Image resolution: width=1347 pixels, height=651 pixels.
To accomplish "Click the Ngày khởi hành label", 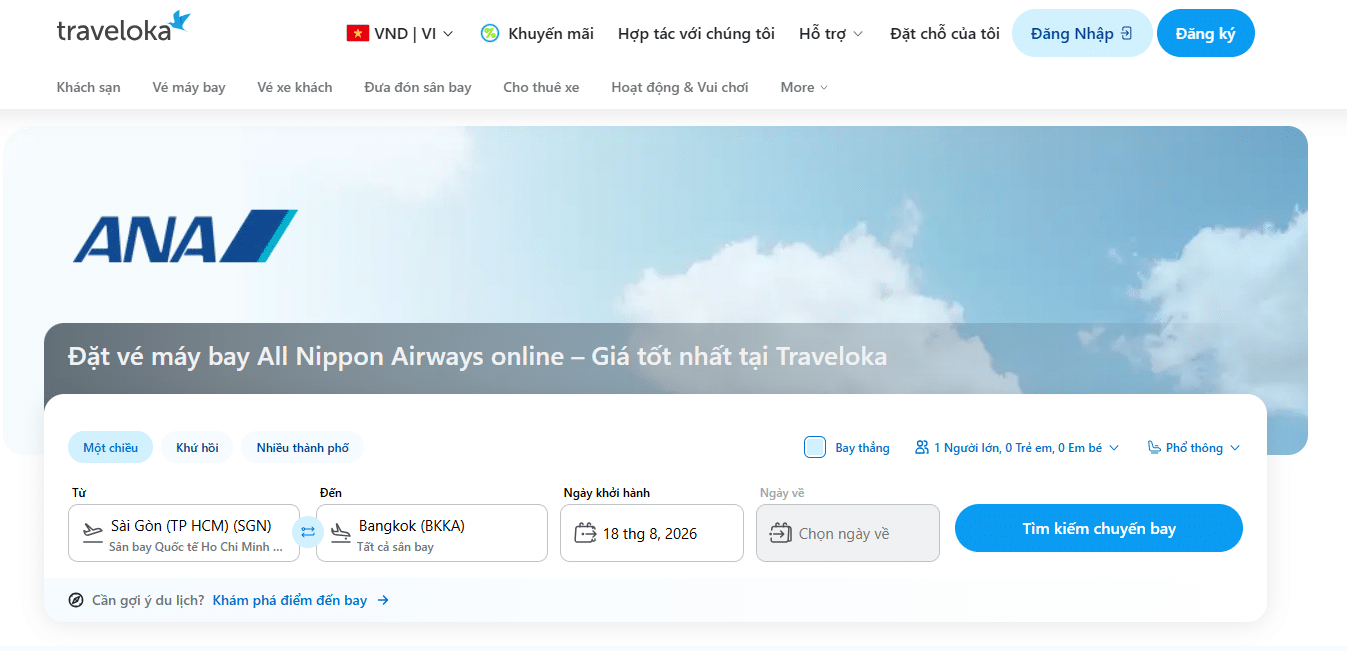I will 607,493.
